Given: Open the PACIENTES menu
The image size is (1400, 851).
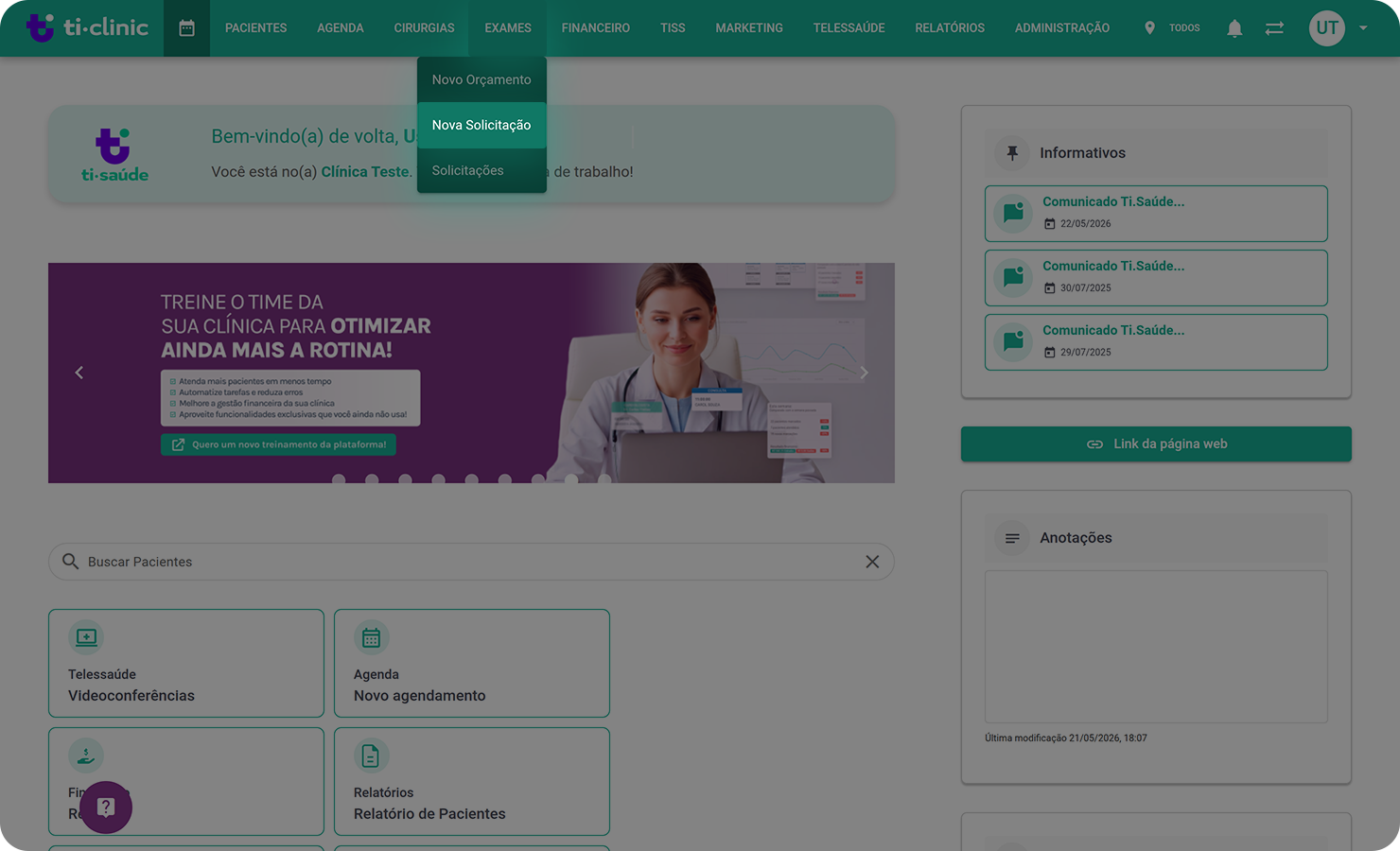Looking at the screenshot, I should 255,28.
